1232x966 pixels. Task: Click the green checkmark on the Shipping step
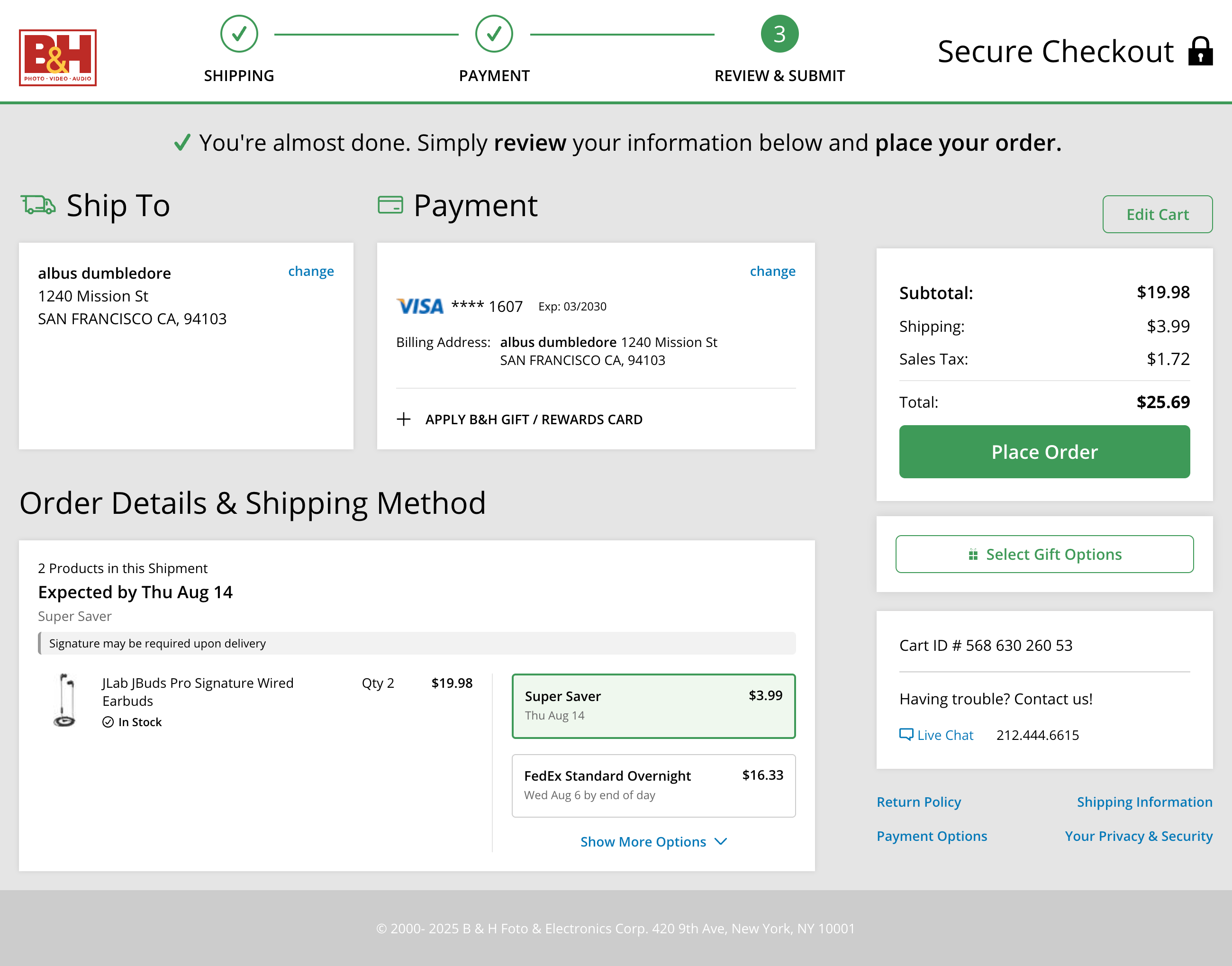click(239, 34)
